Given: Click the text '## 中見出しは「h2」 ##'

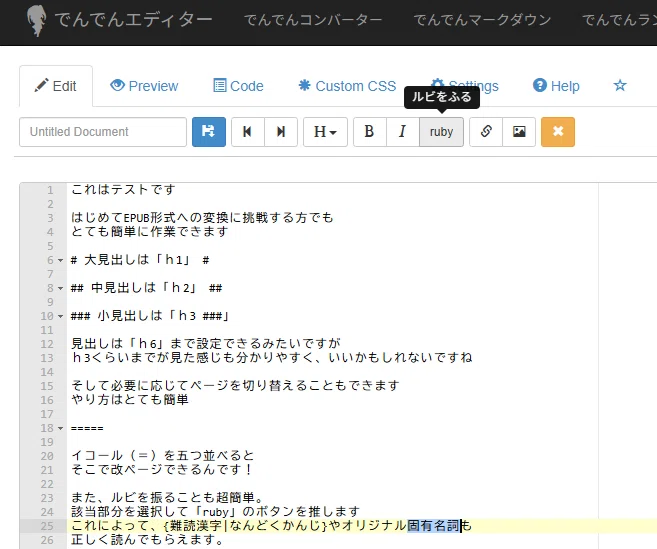Looking at the screenshot, I should point(146,288).
